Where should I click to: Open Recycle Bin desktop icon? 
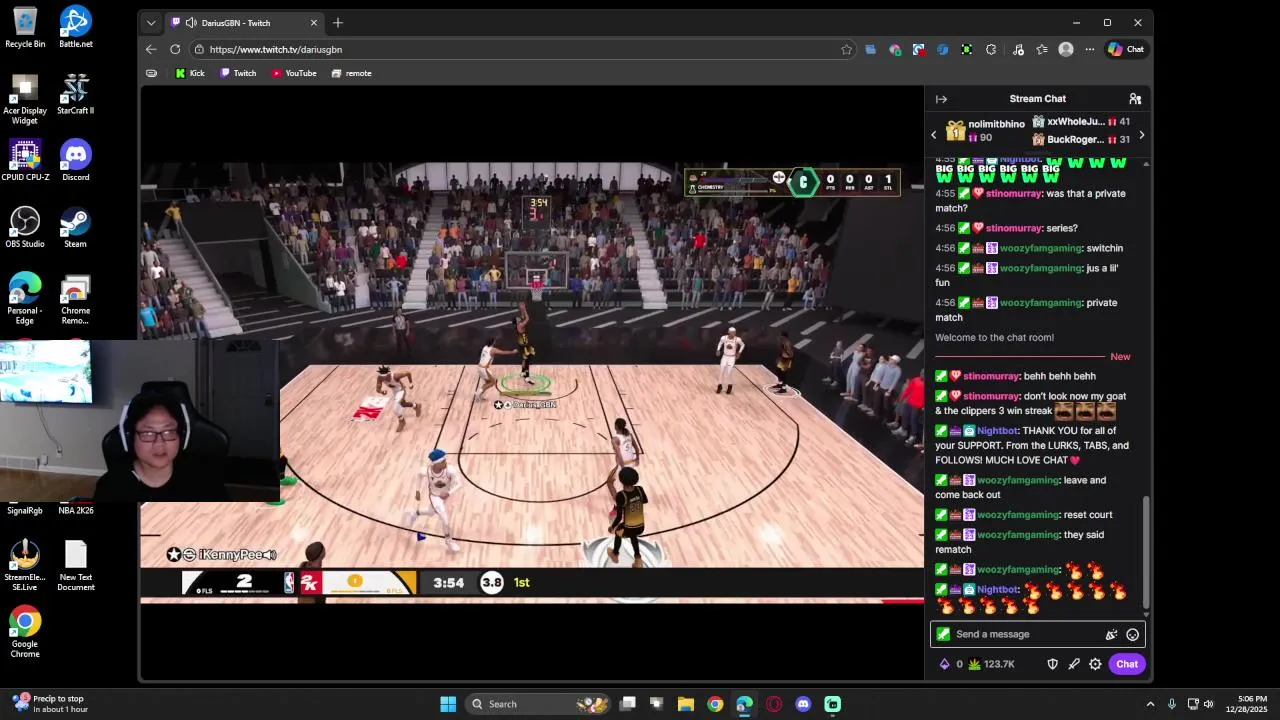25,27
